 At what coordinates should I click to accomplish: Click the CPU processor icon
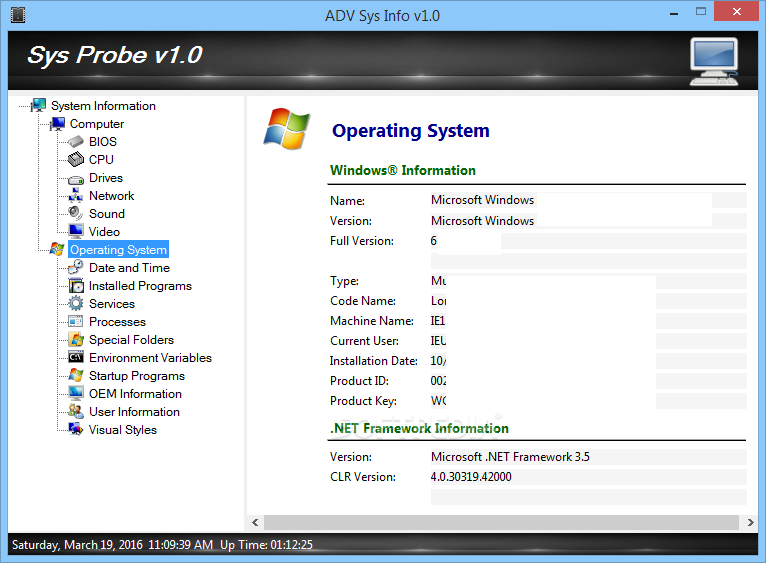point(76,159)
